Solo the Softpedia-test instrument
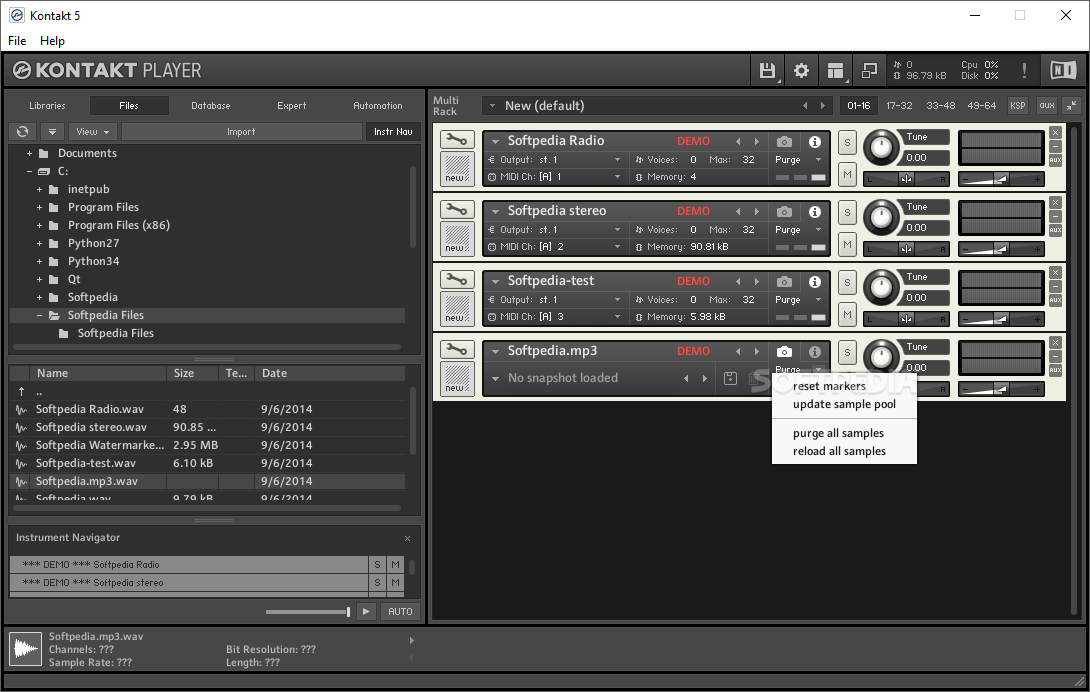This screenshot has height=692, width=1090. [847, 283]
